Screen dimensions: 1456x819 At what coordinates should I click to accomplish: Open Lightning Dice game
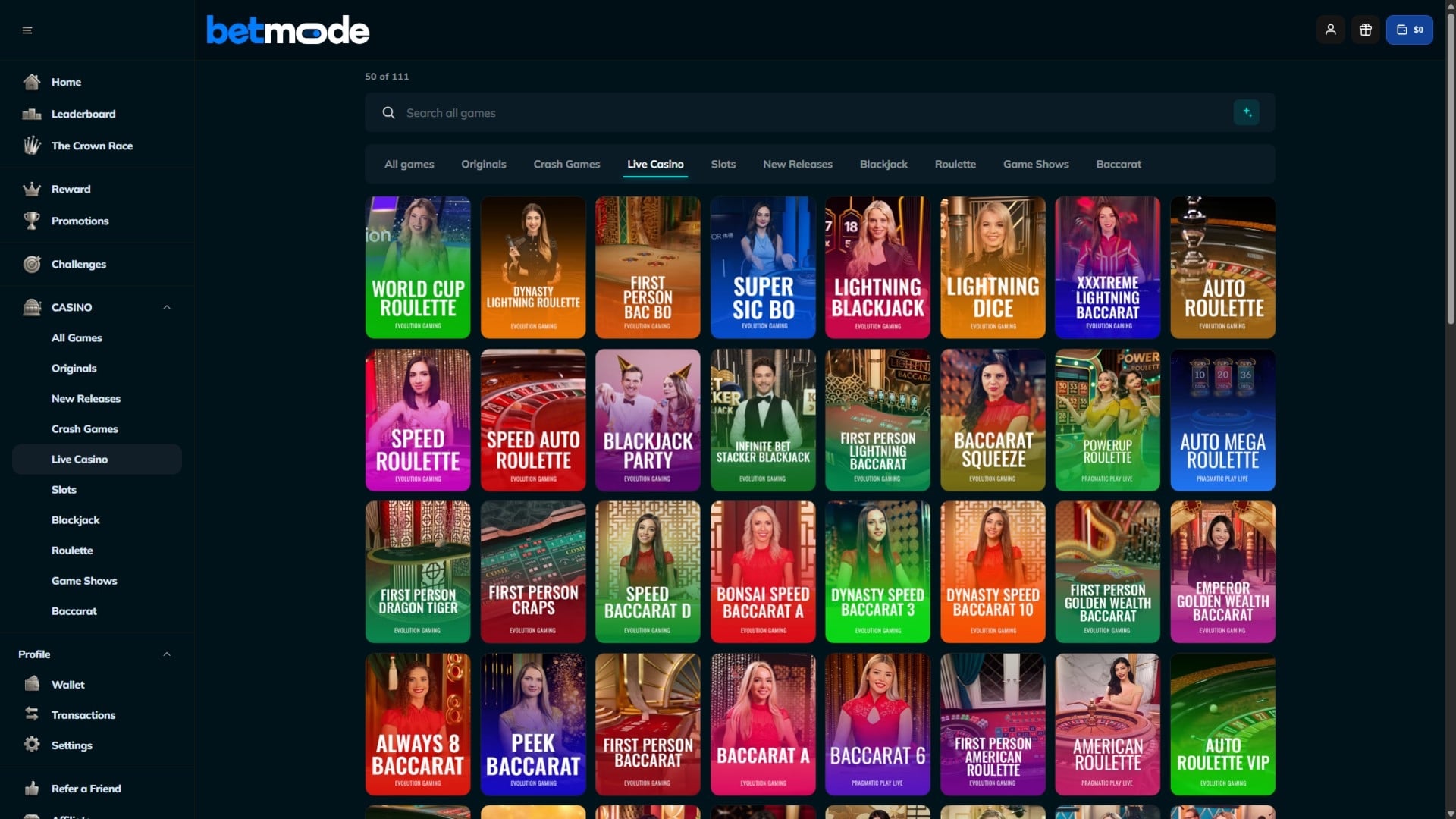tap(993, 267)
